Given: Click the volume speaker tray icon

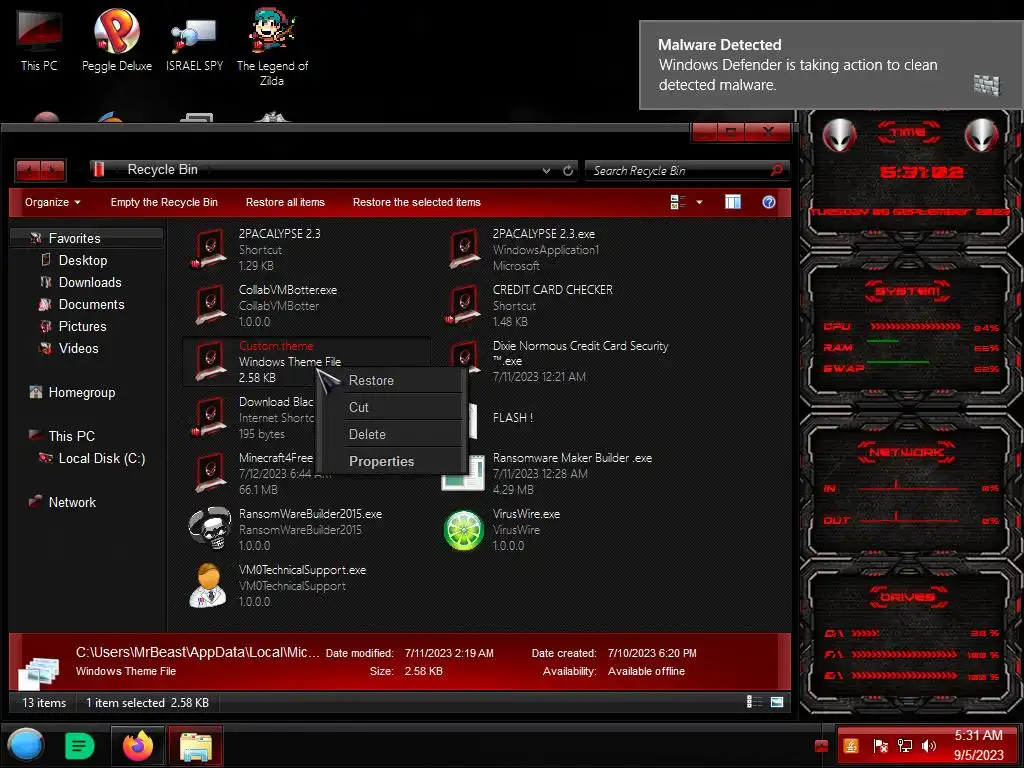Looking at the screenshot, I should pyautogui.click(x=928, y=746).
